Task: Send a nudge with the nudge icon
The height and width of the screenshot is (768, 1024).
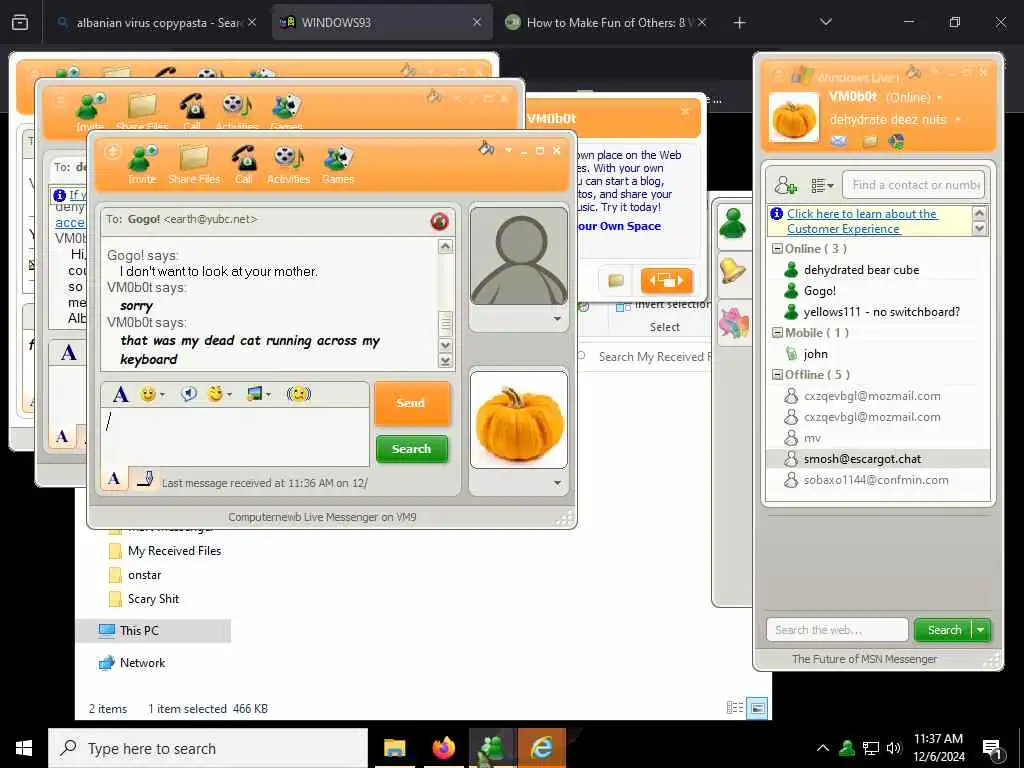Action: coord(298,394)
